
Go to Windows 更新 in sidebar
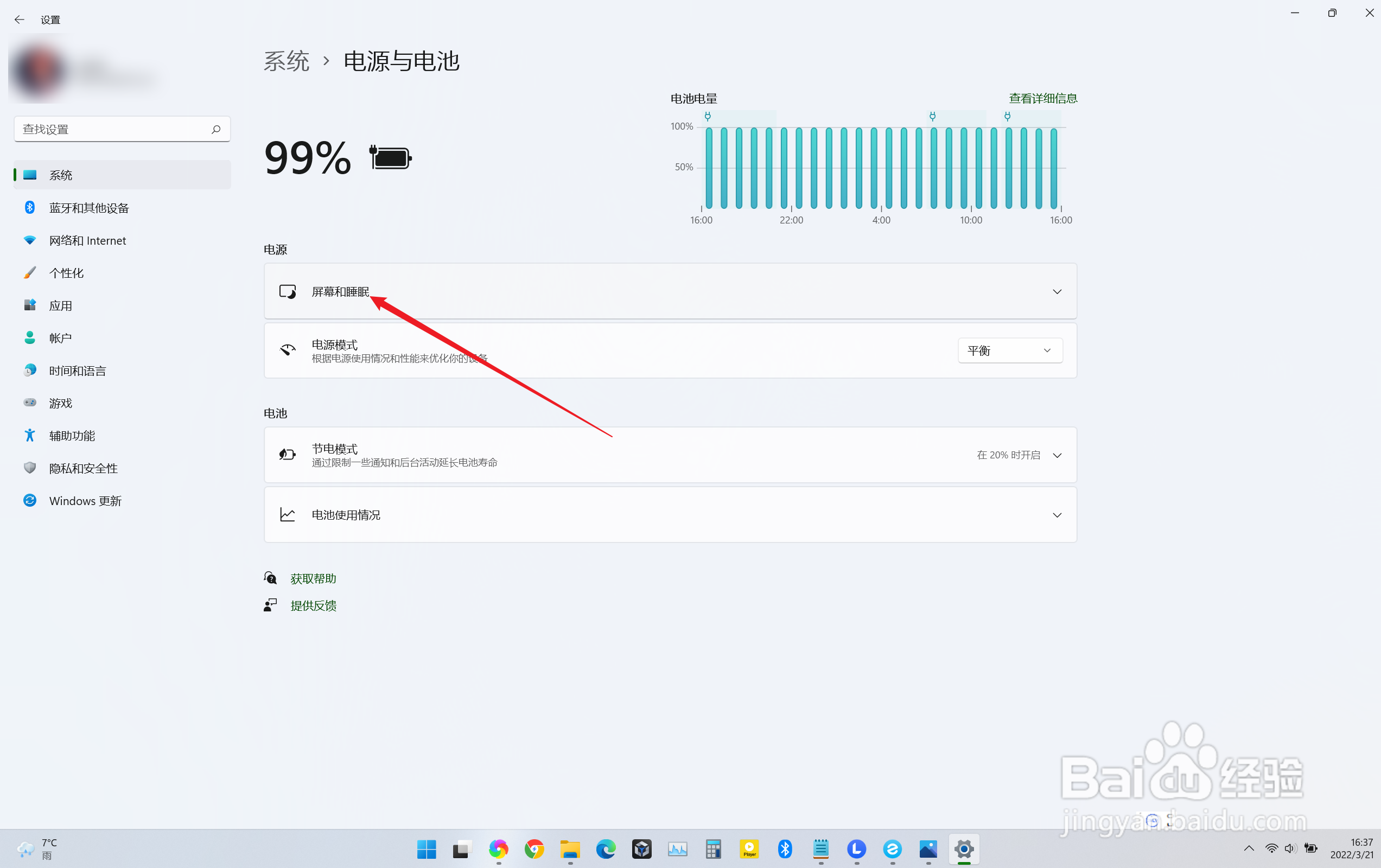[85, 501]
